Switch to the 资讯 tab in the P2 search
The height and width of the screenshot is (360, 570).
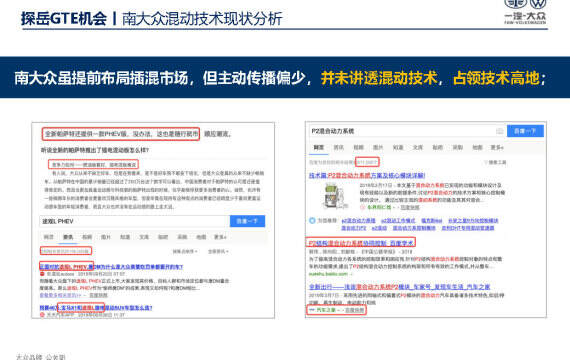click(x=339, y=147)
